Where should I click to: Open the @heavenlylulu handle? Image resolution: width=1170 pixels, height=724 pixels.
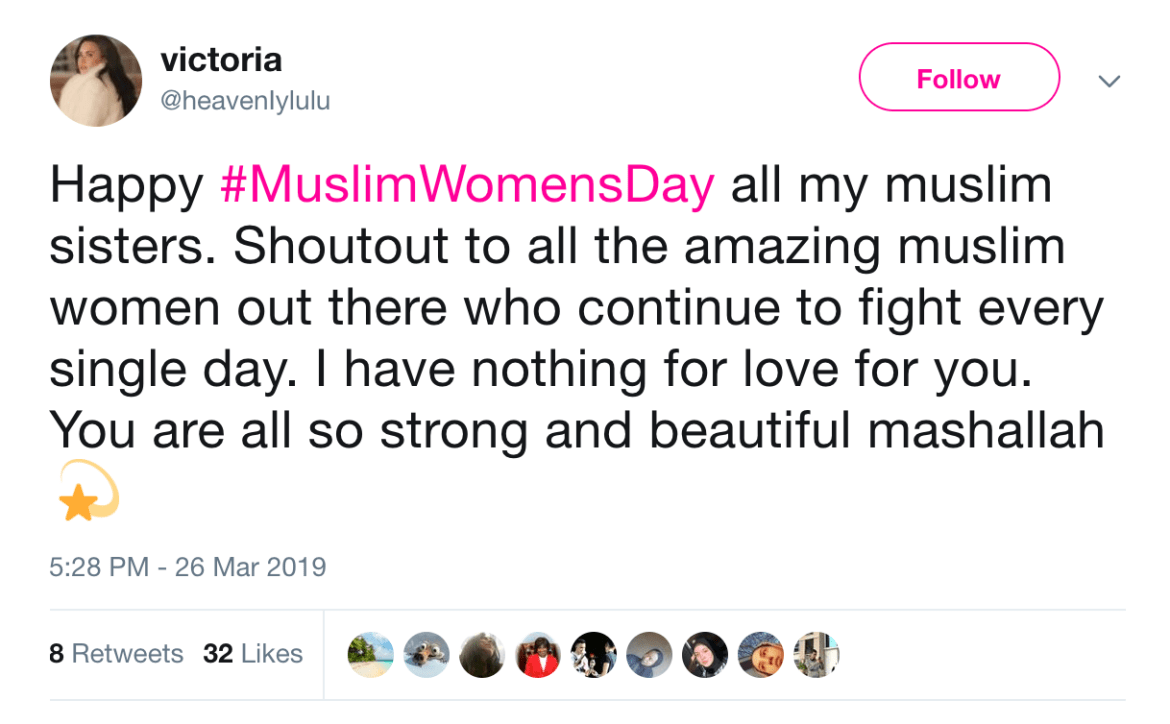pyautogui.click(x=245, y=101)
